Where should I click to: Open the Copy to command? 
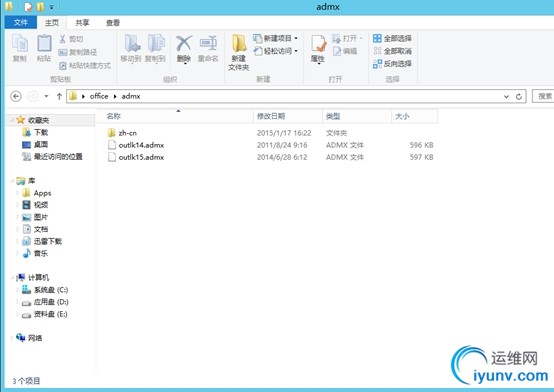[x=155, y=48]
